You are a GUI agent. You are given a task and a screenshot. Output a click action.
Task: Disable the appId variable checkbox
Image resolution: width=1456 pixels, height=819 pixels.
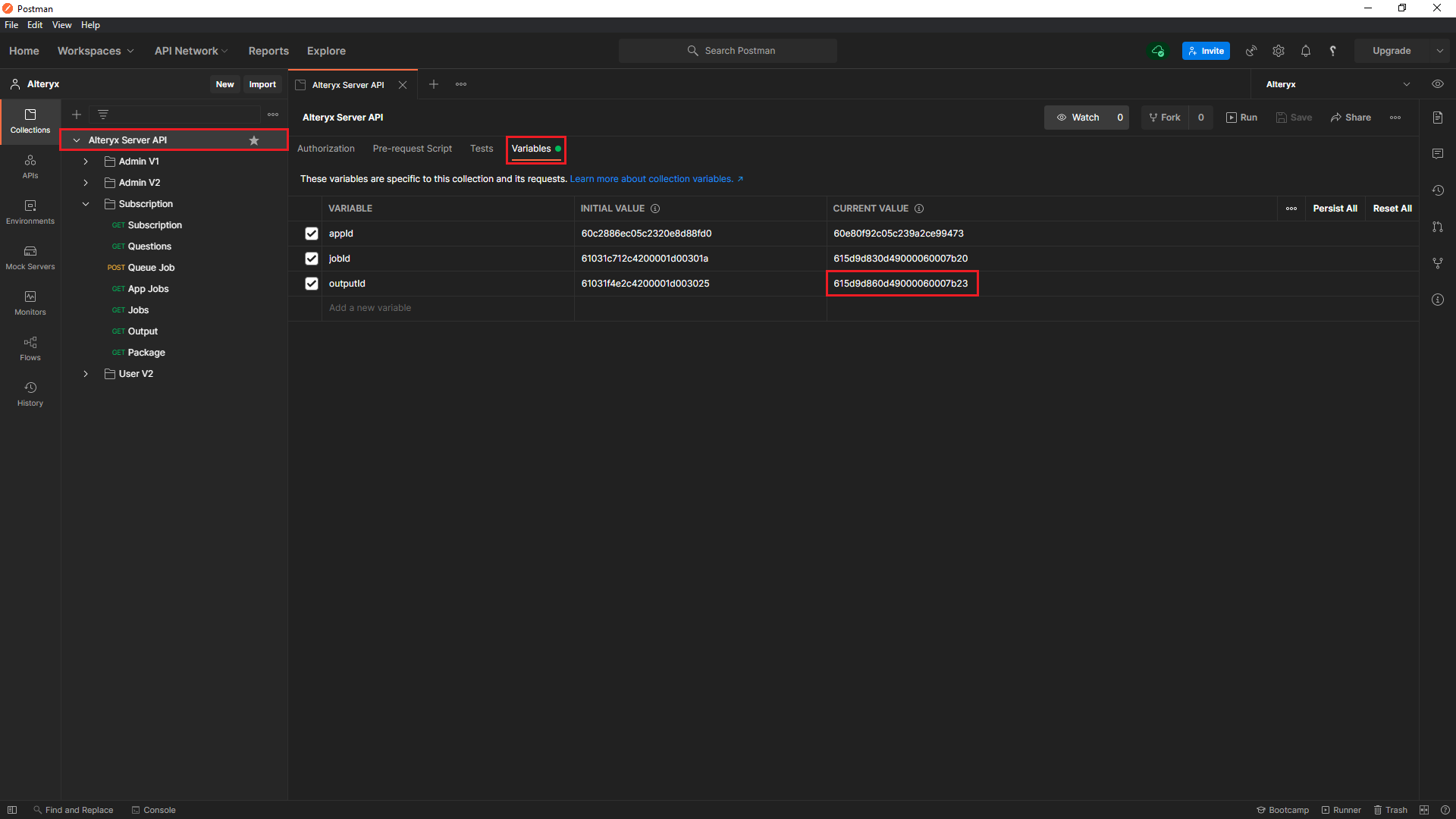coord(311,234)
